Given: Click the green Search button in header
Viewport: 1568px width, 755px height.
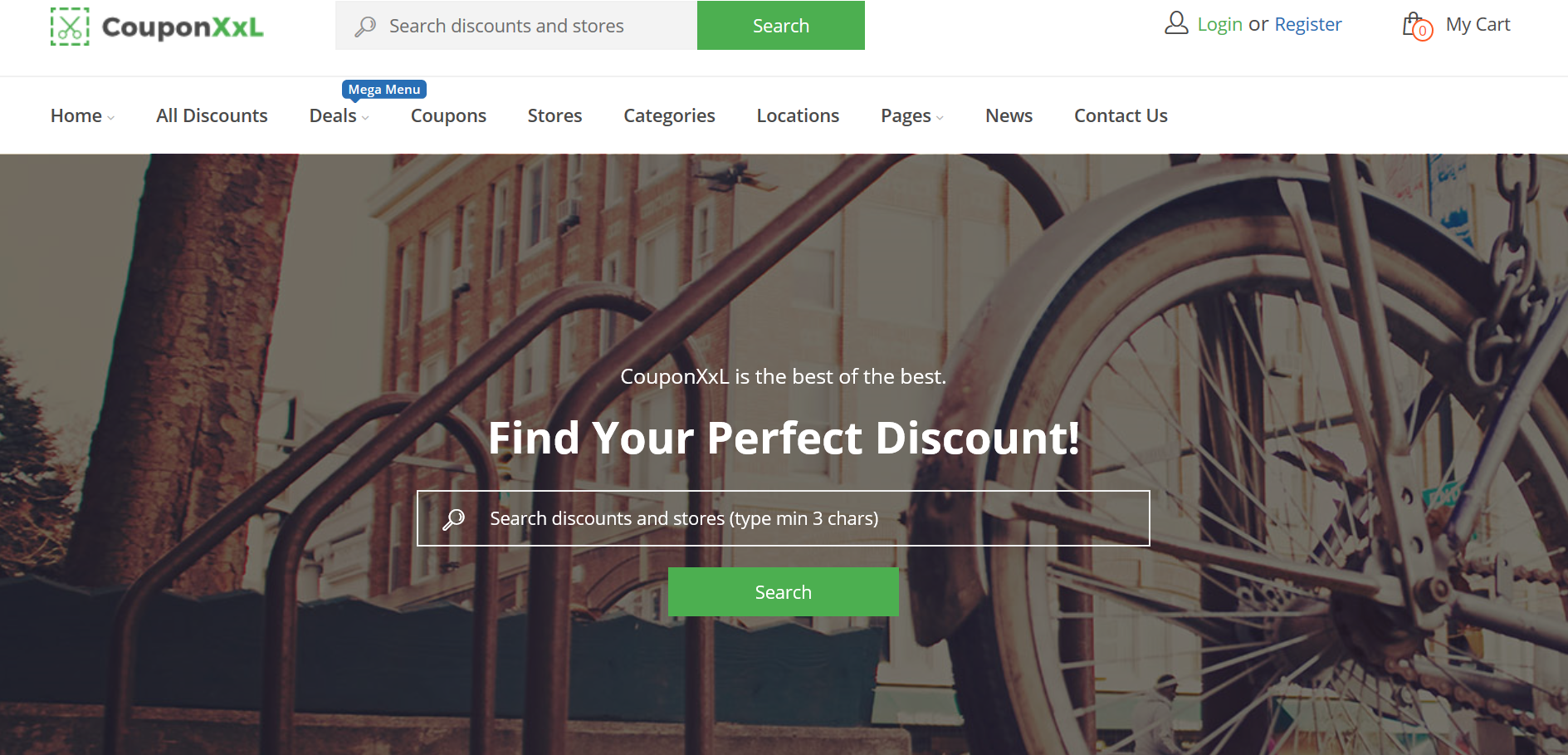Looking at the screenshot, I should point(781,26).
